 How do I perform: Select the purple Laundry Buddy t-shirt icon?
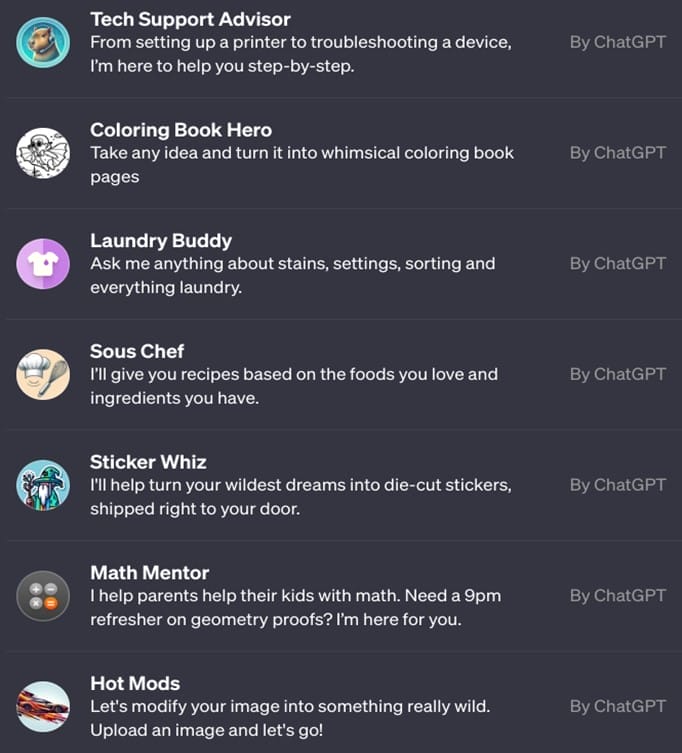click(43, 264)
